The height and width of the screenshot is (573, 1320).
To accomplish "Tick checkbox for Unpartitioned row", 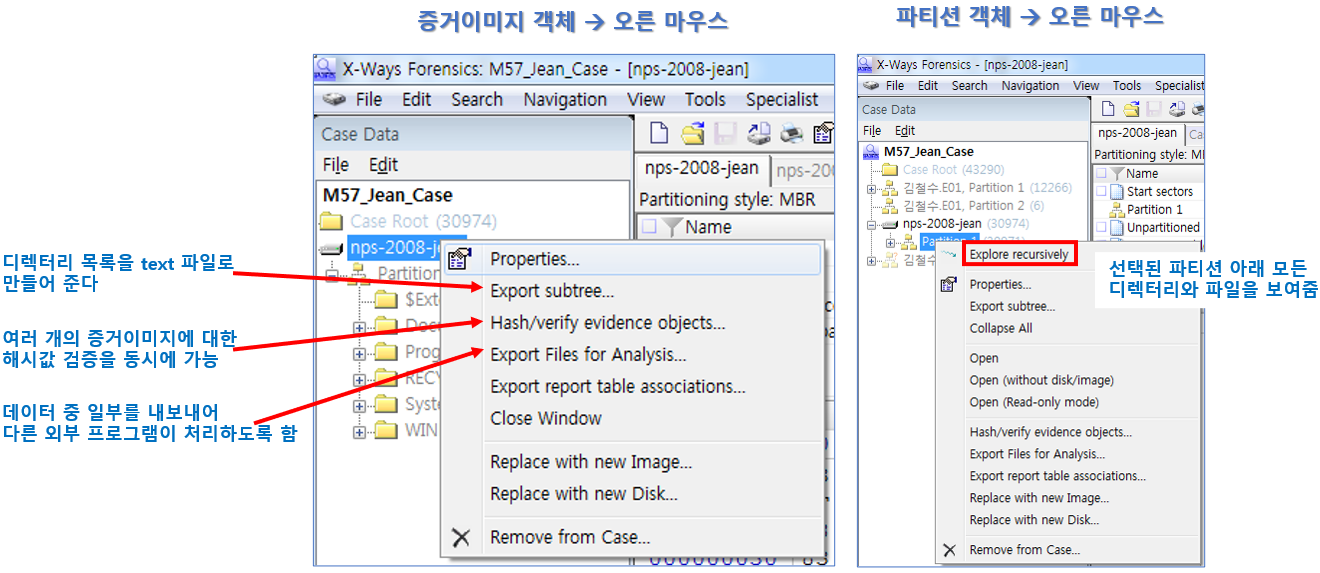I will (x=1101, y=228).
